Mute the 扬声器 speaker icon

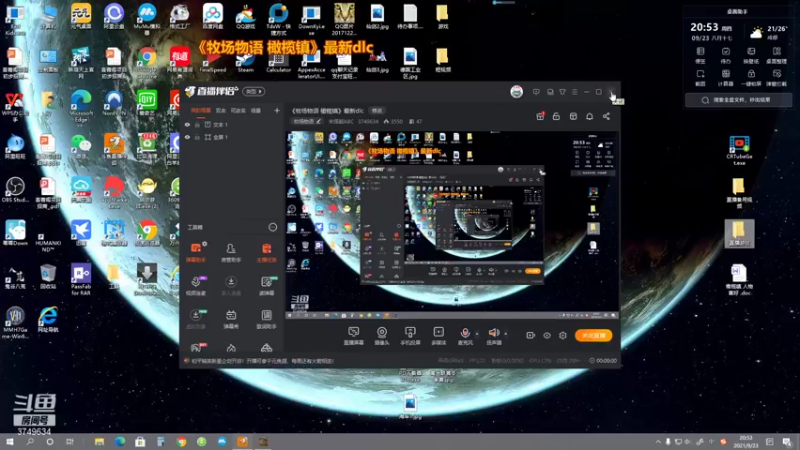[493, 333]
